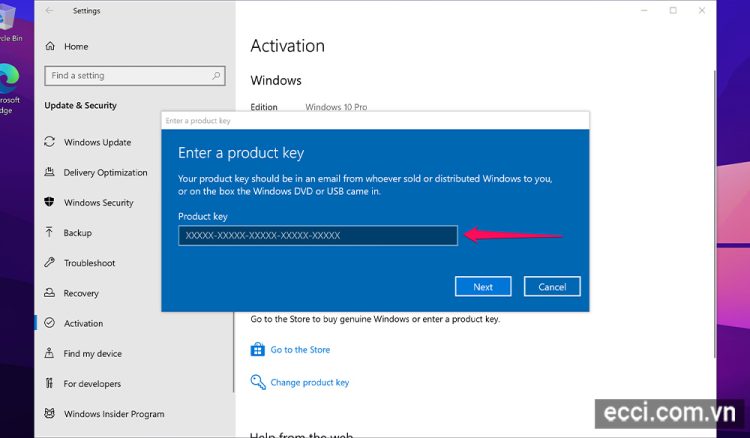Open Find my device settings
The image size is (750, 438).
[x=92, y=353]
